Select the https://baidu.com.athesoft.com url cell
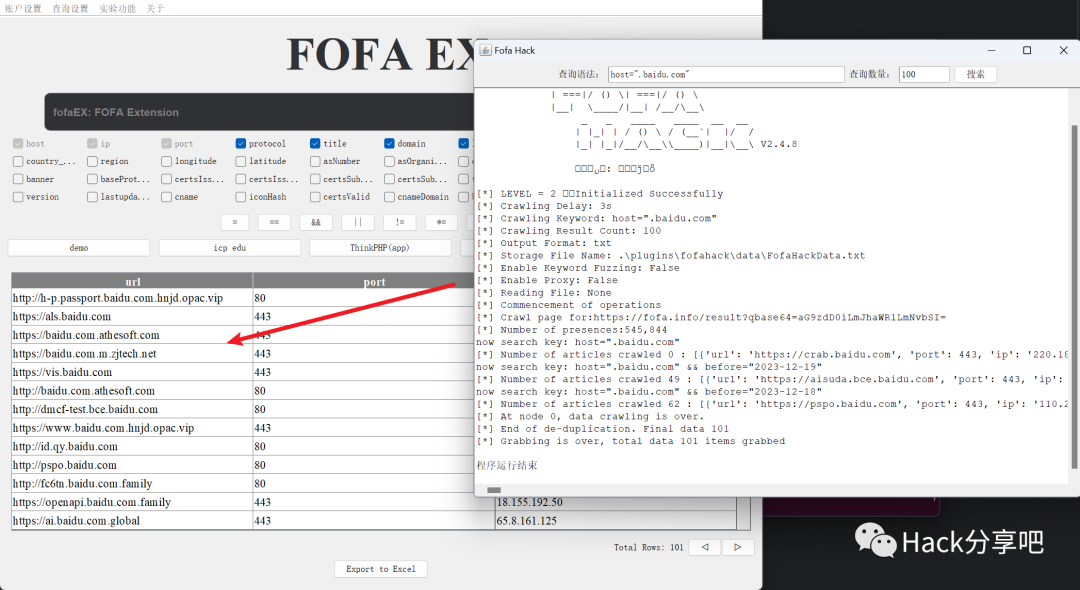 point(132,335)
